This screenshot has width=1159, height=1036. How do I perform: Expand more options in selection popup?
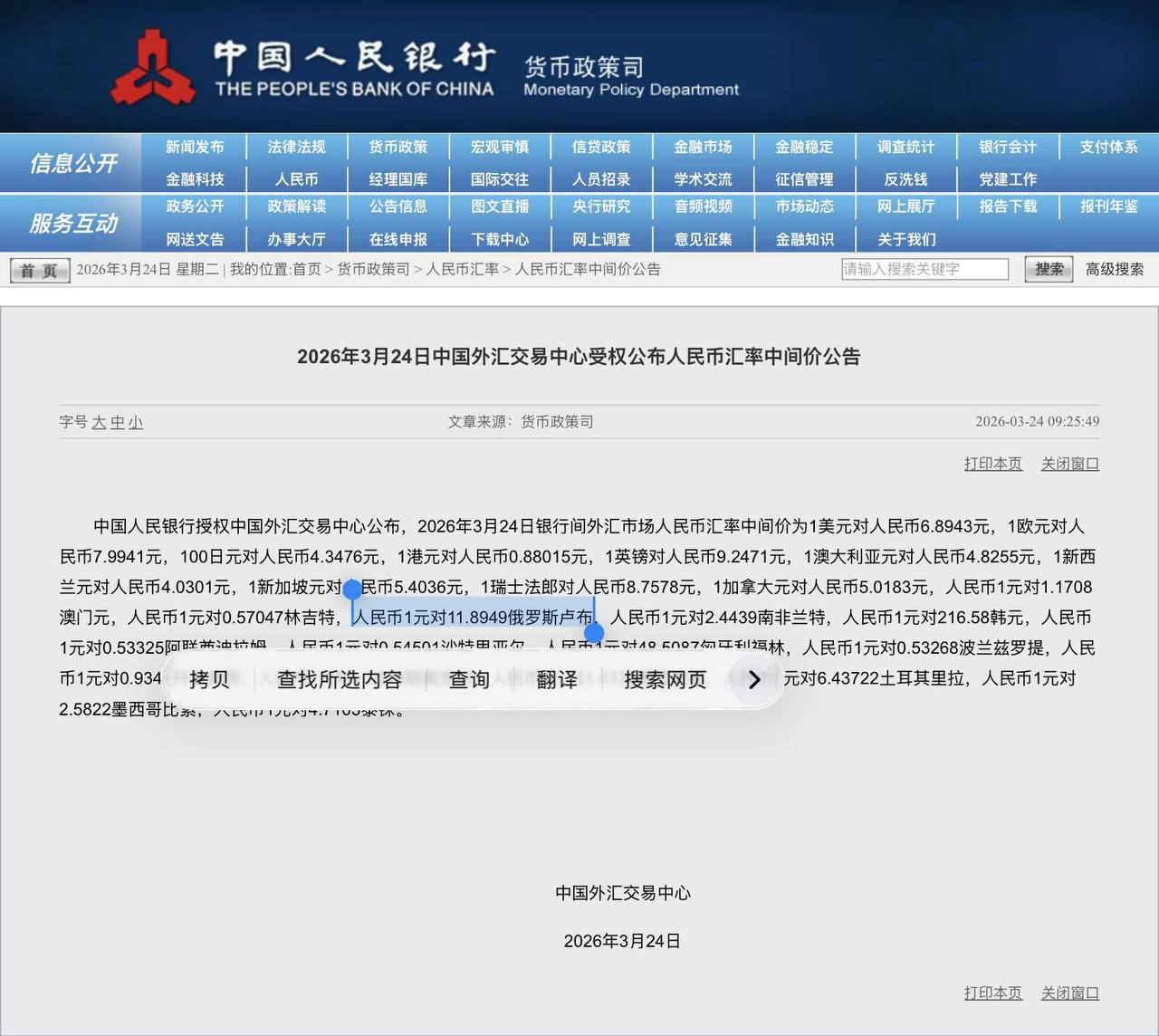pos(754,680)
